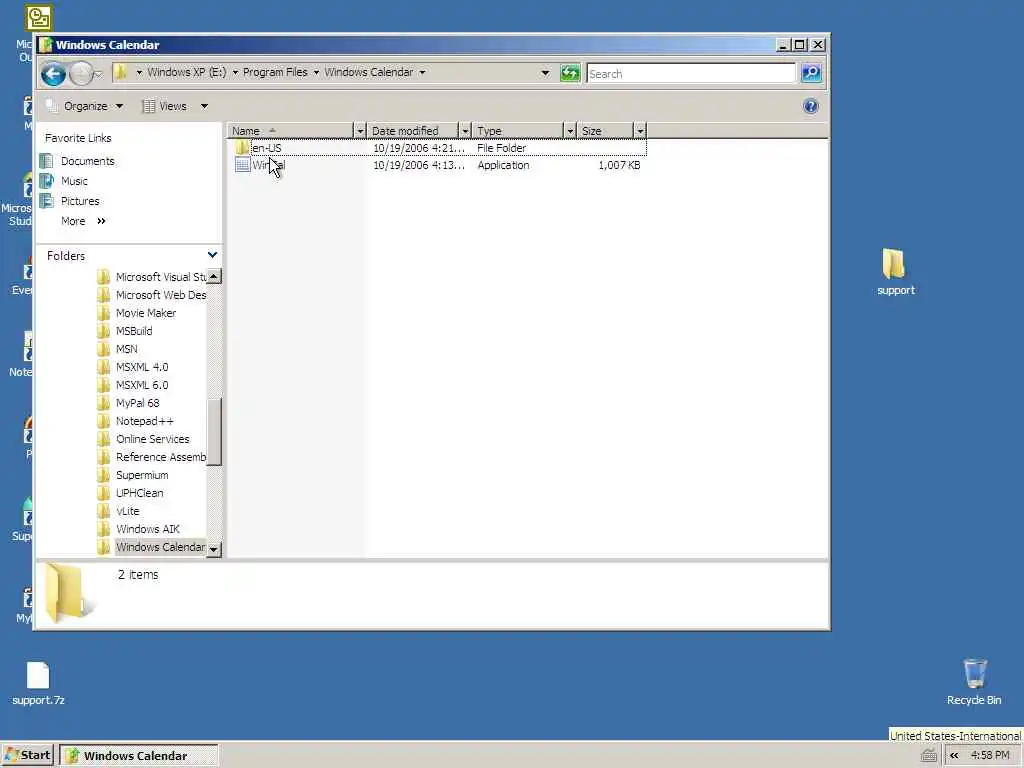Image resolution: width=1024 pixels, height=768 pixels.
Task: Click the top-left desktop shortcut icon
Action: 39,18
